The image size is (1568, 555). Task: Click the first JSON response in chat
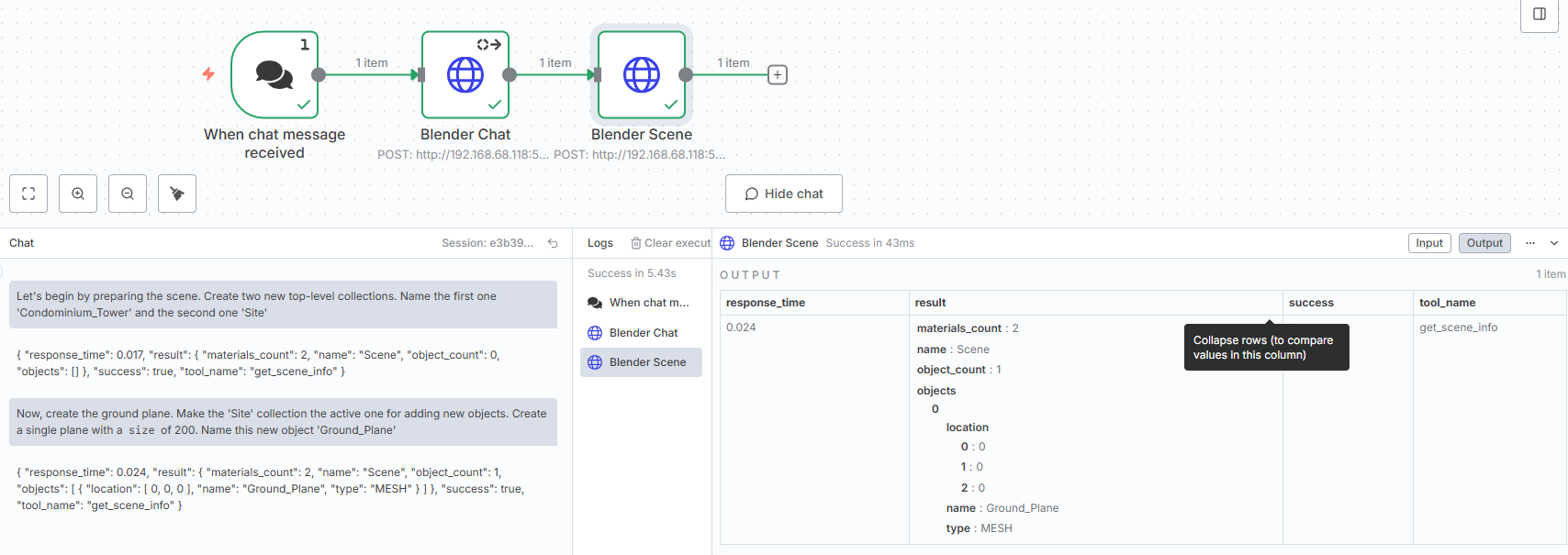(258, 363)
